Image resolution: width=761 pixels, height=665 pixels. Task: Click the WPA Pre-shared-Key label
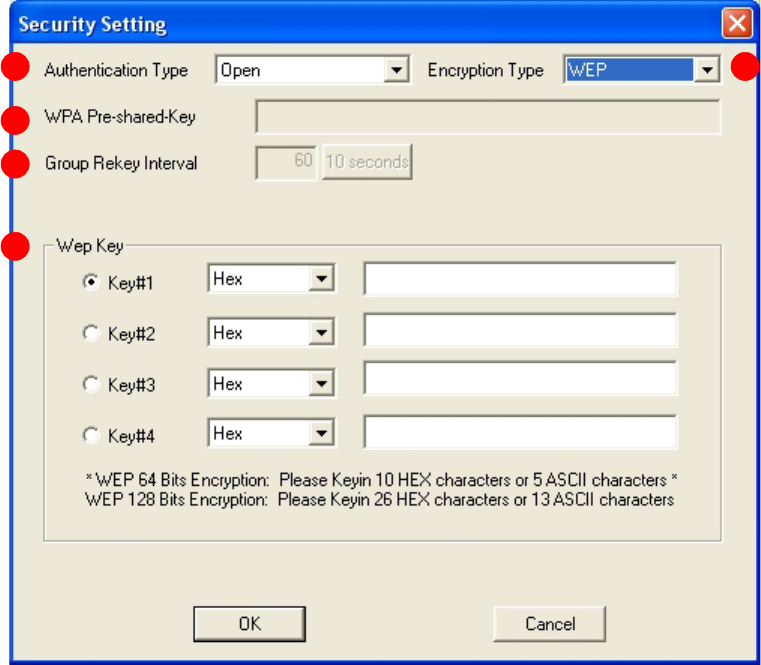pyautogui.click(x=120, y=116)
